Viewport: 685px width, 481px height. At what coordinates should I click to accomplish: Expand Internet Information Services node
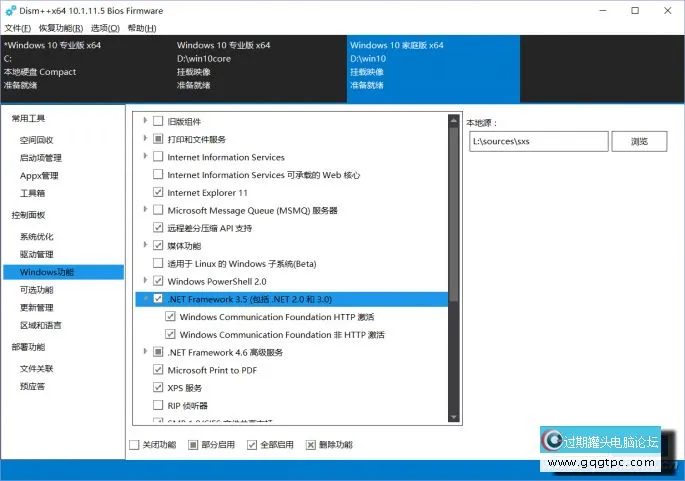tap(145, 157)
